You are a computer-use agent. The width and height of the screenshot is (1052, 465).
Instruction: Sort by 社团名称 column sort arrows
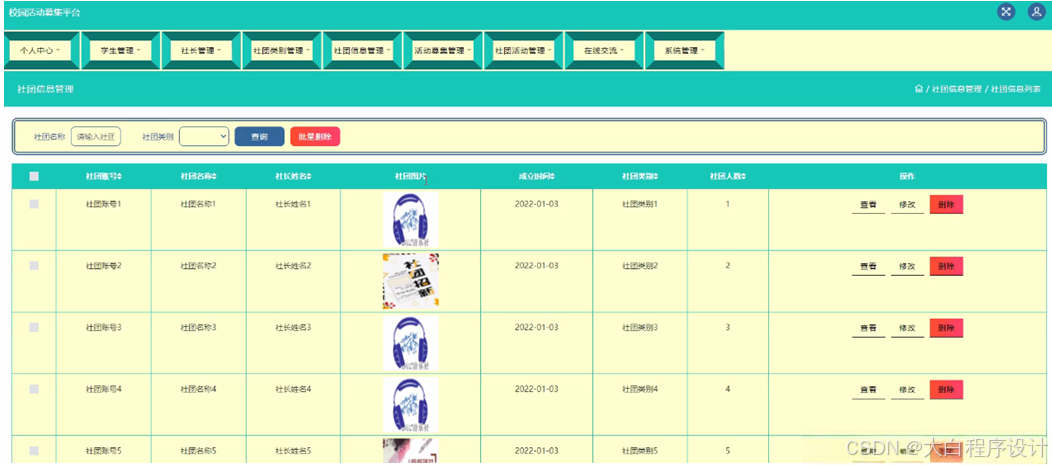coord(214,176)
